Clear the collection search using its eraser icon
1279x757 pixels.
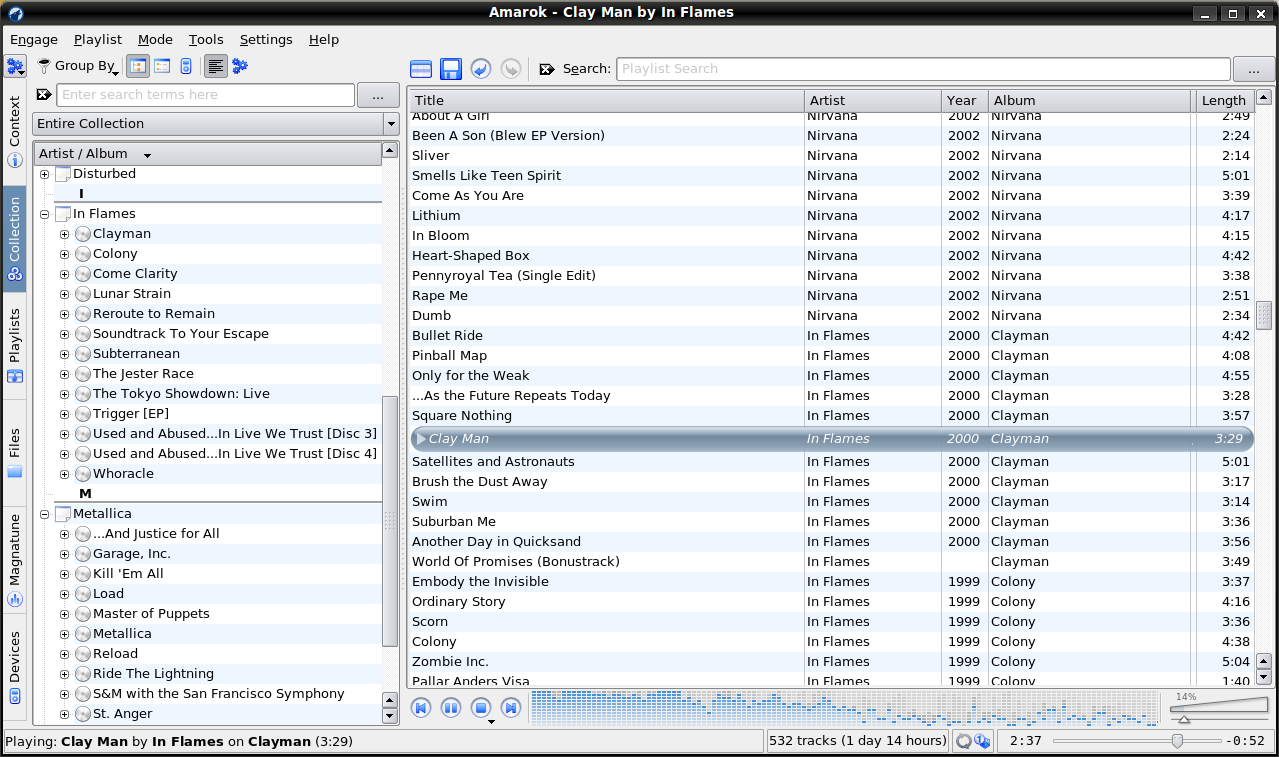pos(44,95)
